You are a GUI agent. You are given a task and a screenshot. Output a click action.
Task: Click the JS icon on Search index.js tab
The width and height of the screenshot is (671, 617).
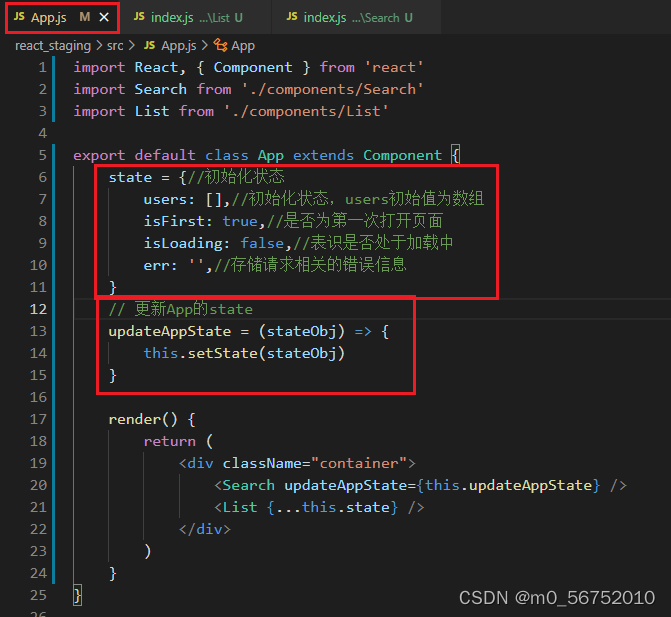(292, 17)
